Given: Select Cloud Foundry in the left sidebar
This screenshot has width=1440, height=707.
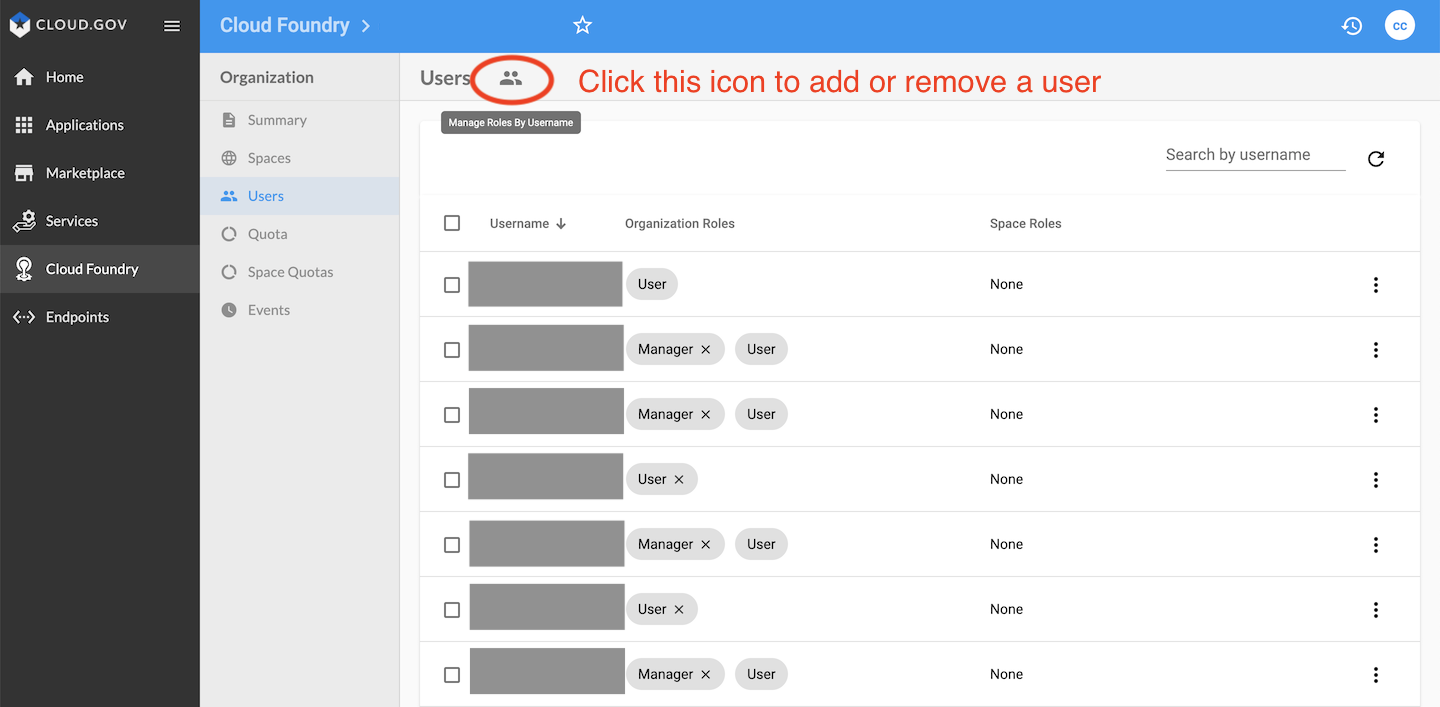Looking at the screenshot, I should point(100,269).
